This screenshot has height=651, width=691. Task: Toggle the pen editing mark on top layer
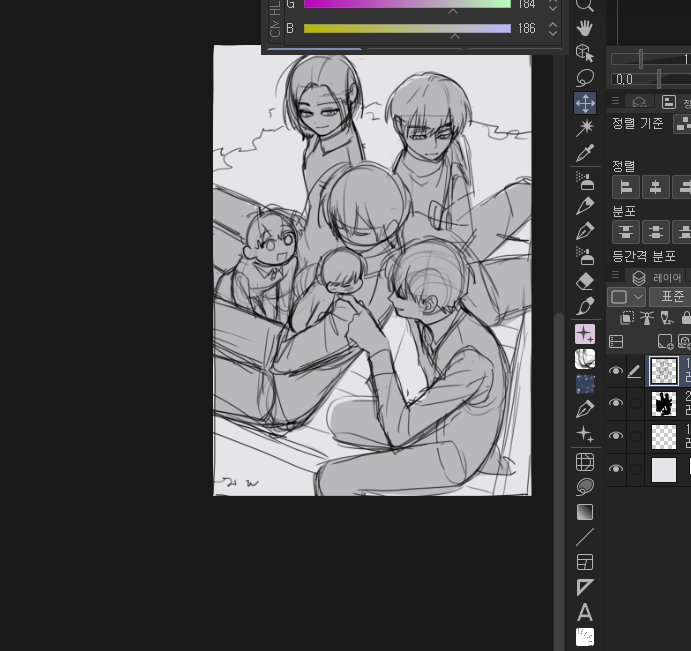click(634, 371)
